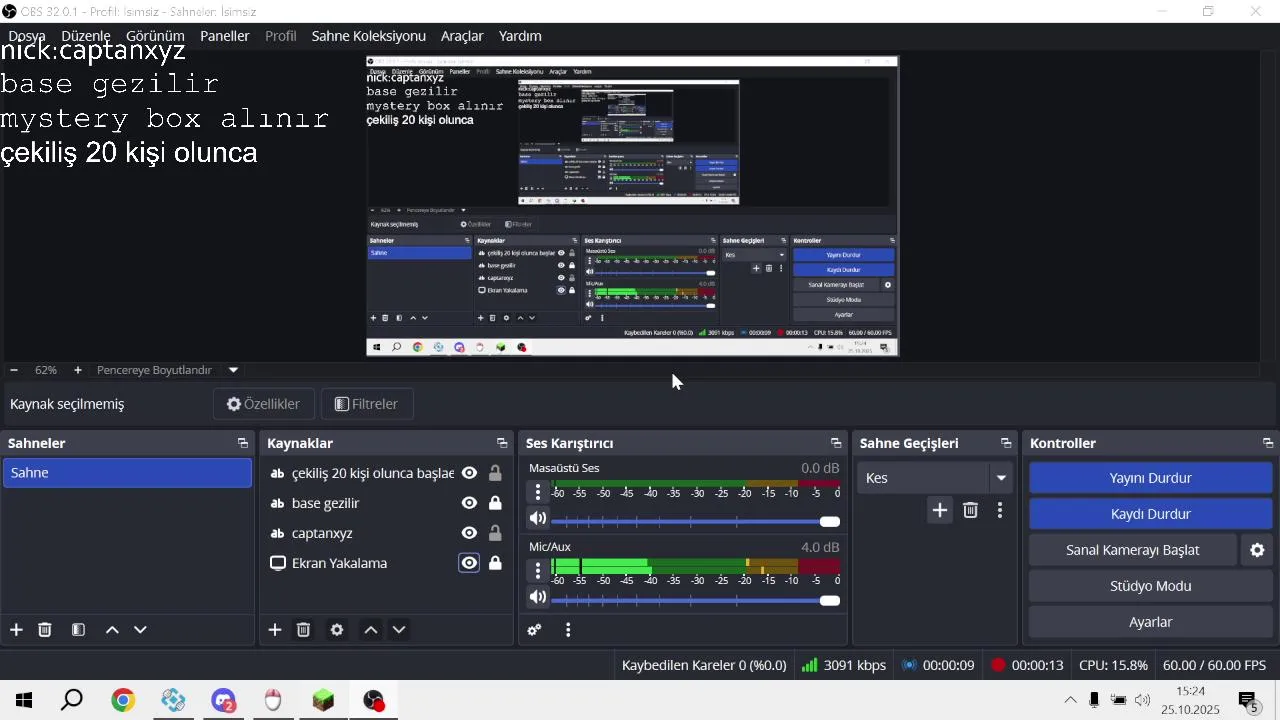
Task: Open Masaüstü Ses options three-dot menu
Action: (538, 492)
